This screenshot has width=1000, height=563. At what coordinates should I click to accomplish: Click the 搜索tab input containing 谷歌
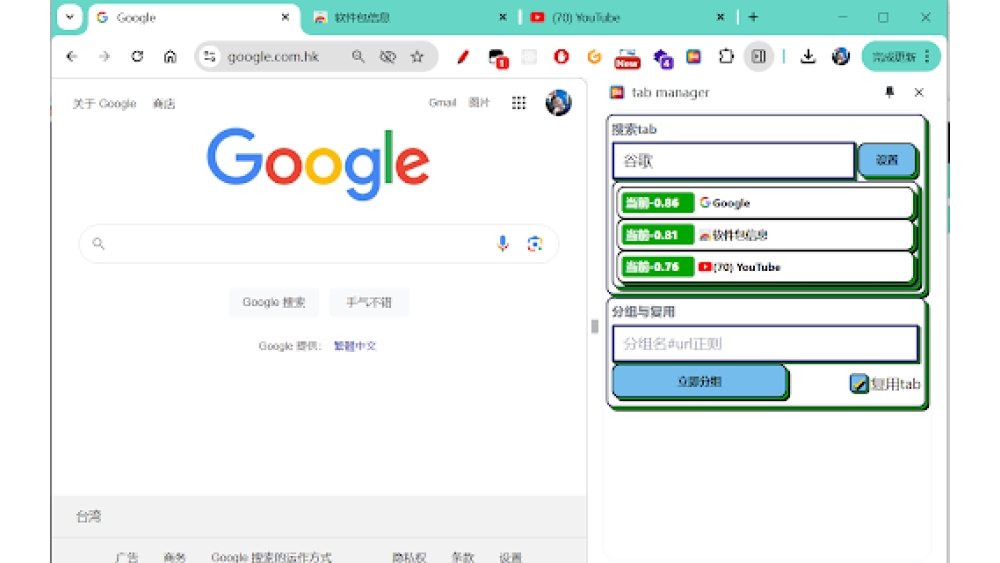[x=733, y=161]
